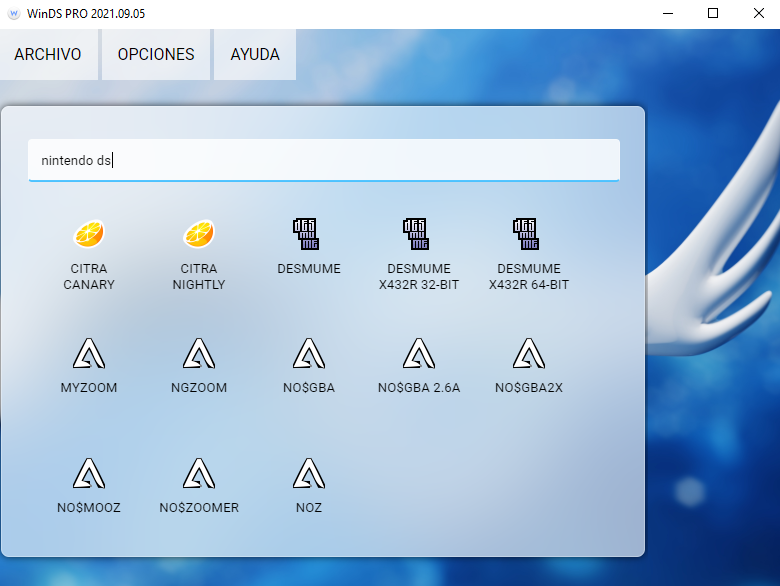
Task: Open the DeSmuME X432R 64-bit icon
Action: (x=526, y=234)
